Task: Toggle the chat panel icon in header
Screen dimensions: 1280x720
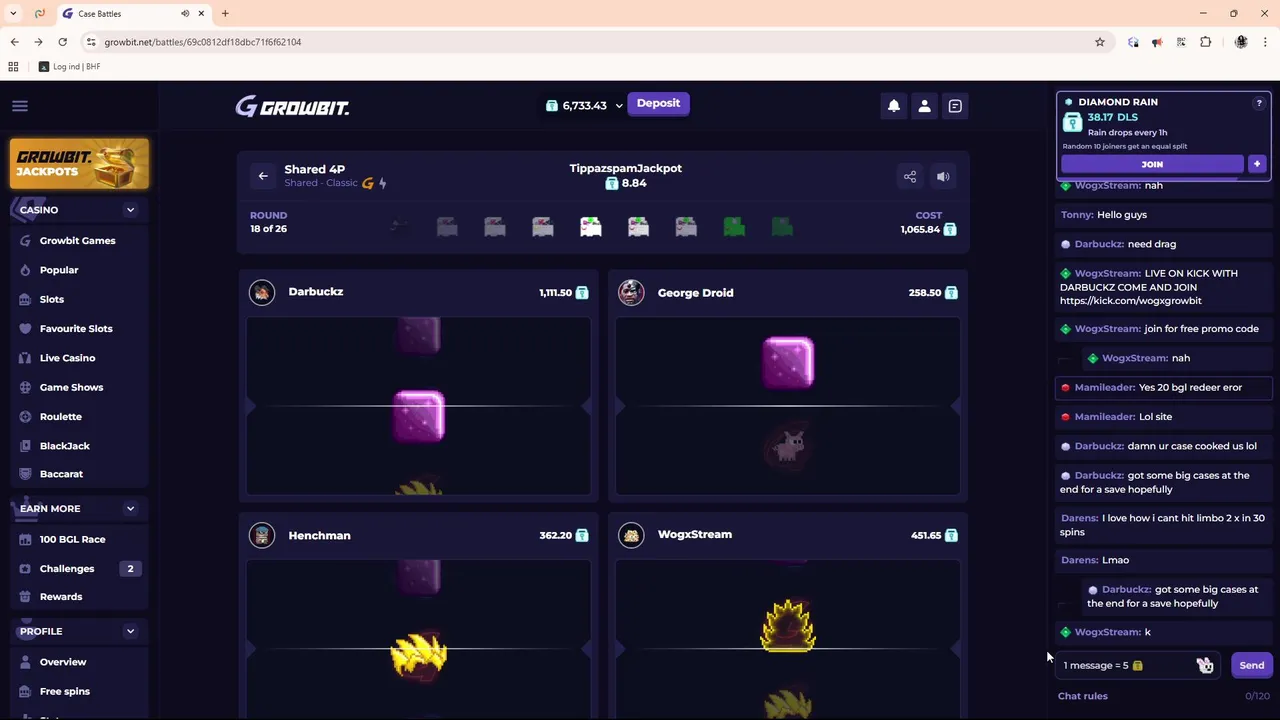Action: pos(955,106)
